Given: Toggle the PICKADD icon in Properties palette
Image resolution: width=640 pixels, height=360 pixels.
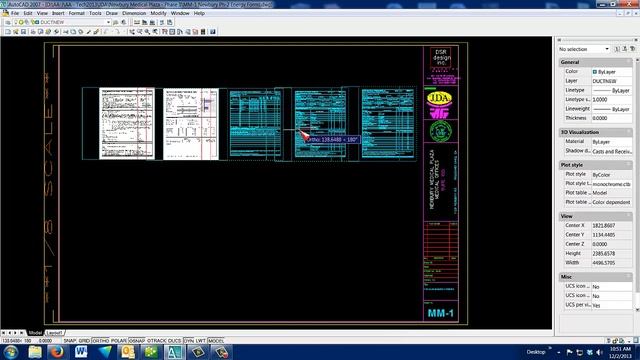Looking at the screenshot, I should click(617, 49).
